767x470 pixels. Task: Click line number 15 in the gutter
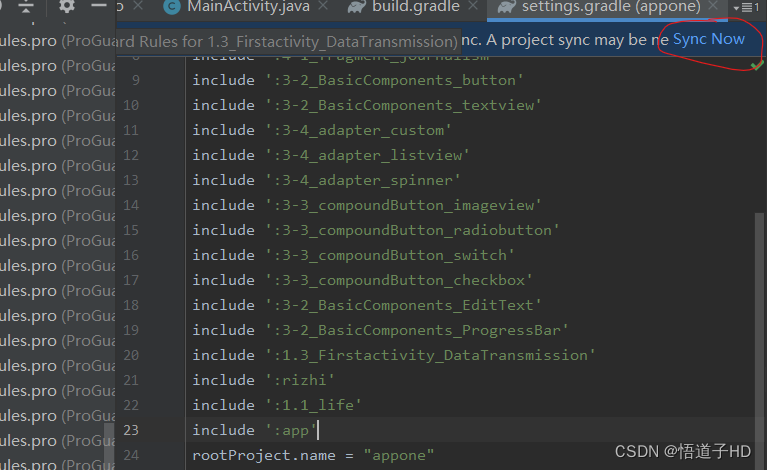click(131, 230)
